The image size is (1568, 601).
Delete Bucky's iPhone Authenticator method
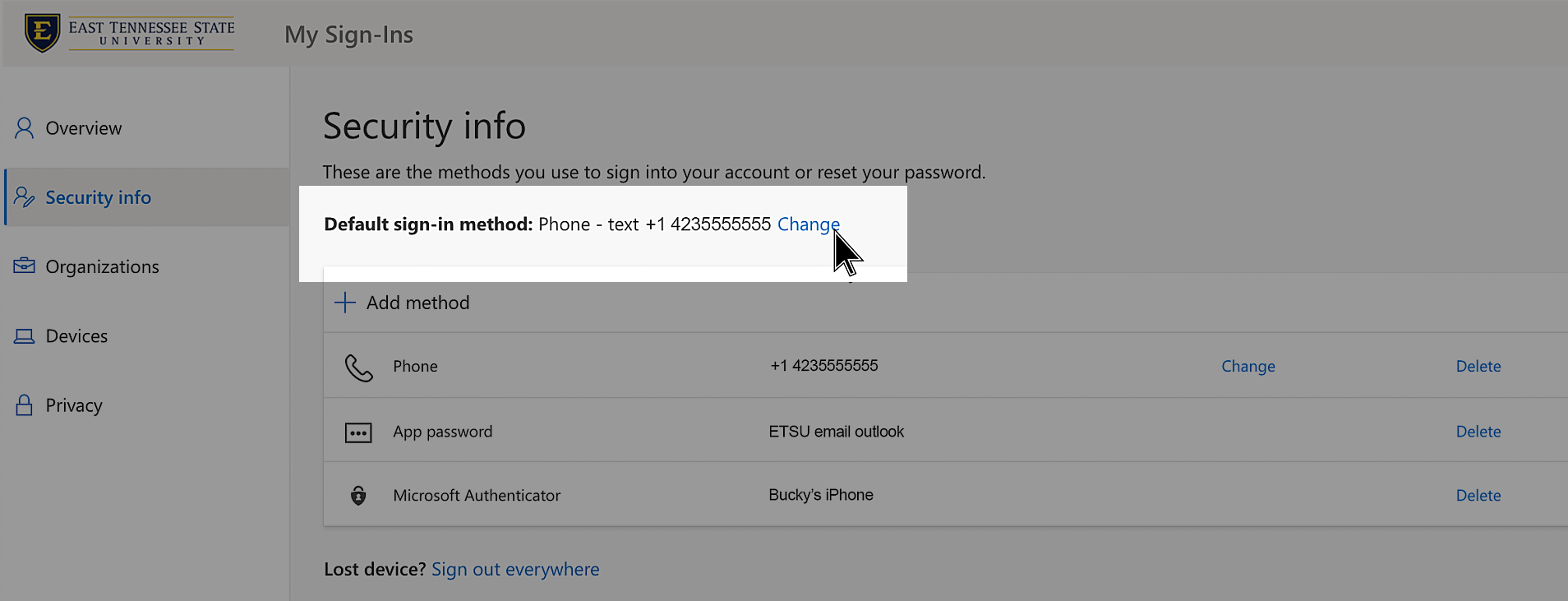click(1478, 496)
